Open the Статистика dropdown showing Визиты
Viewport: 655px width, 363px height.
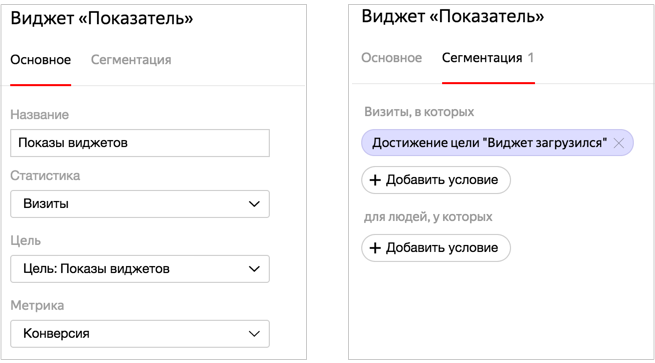140,204
